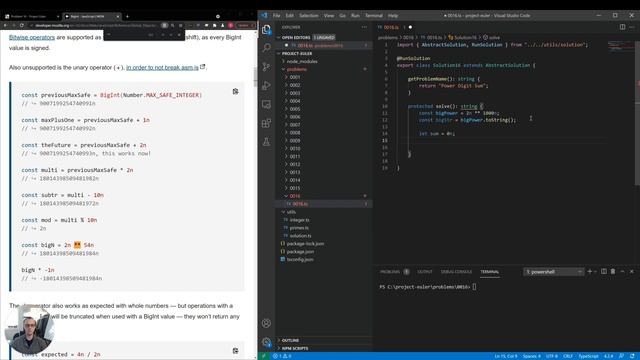The width and height of the screenshot is (640, 360).
Task: Select the 0016.ts editor tab
Action: [x=394, y=27]
